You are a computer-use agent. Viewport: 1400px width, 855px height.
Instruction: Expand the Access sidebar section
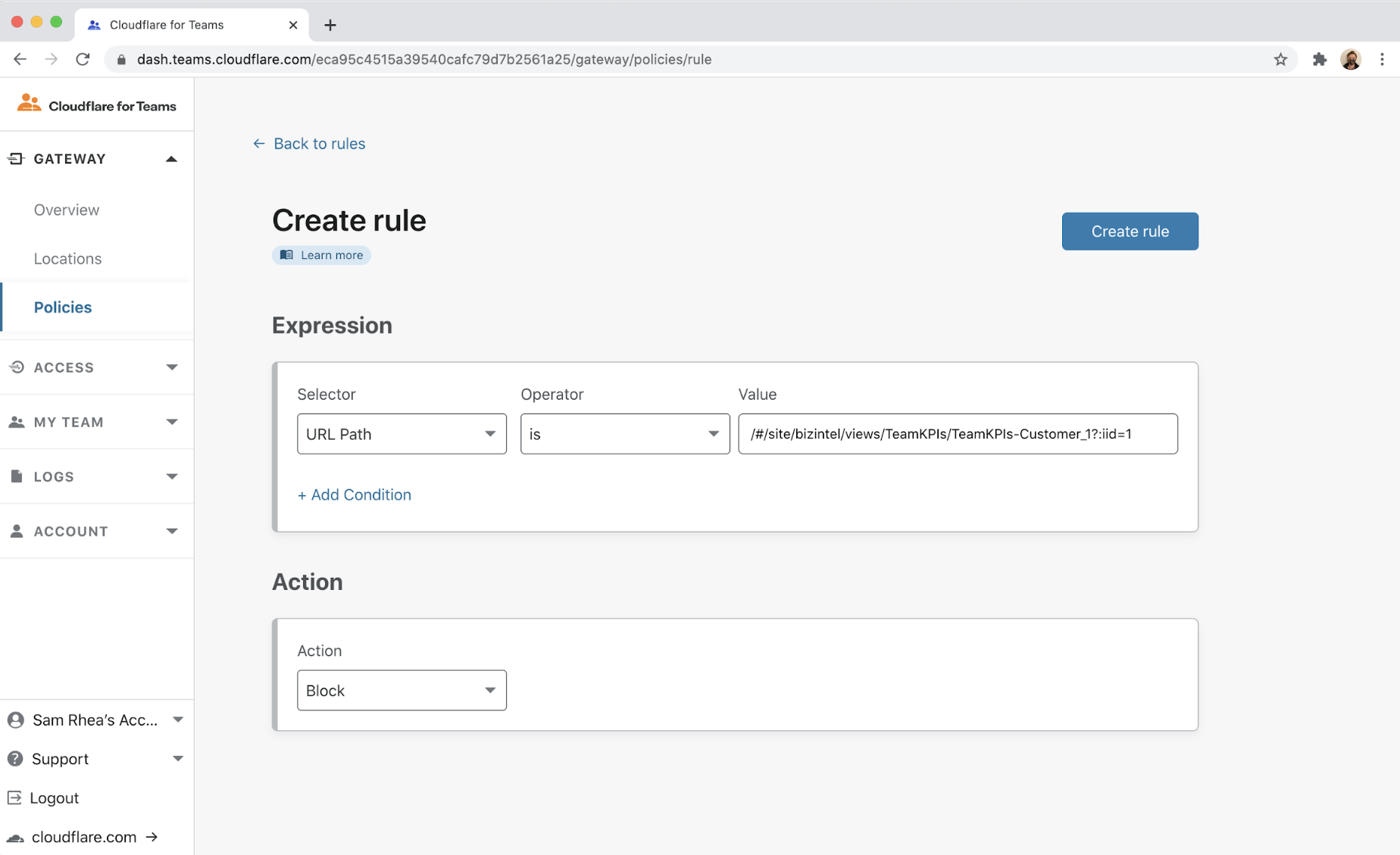(x=171, y=367)
